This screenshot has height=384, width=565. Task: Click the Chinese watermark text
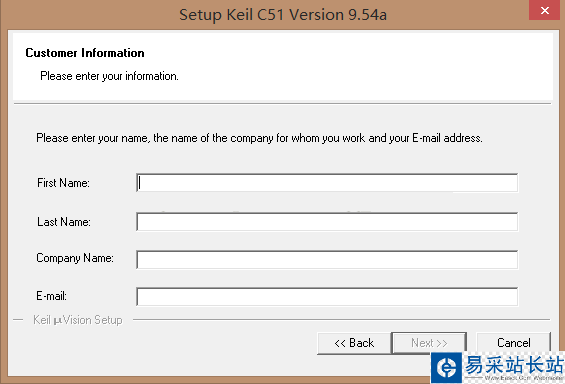click(514, 365)
